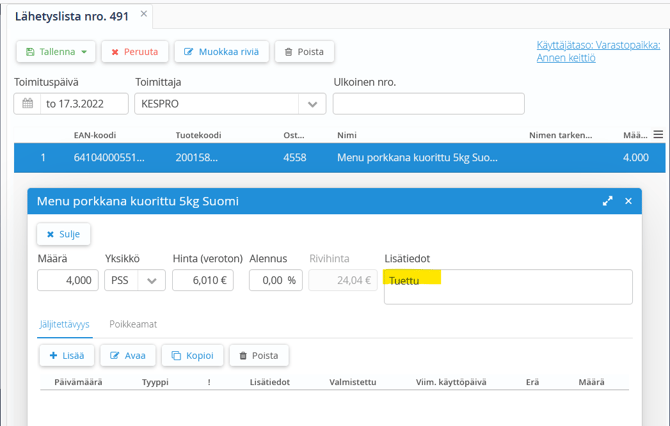Click the 4558 order code cell

[295, 158]
